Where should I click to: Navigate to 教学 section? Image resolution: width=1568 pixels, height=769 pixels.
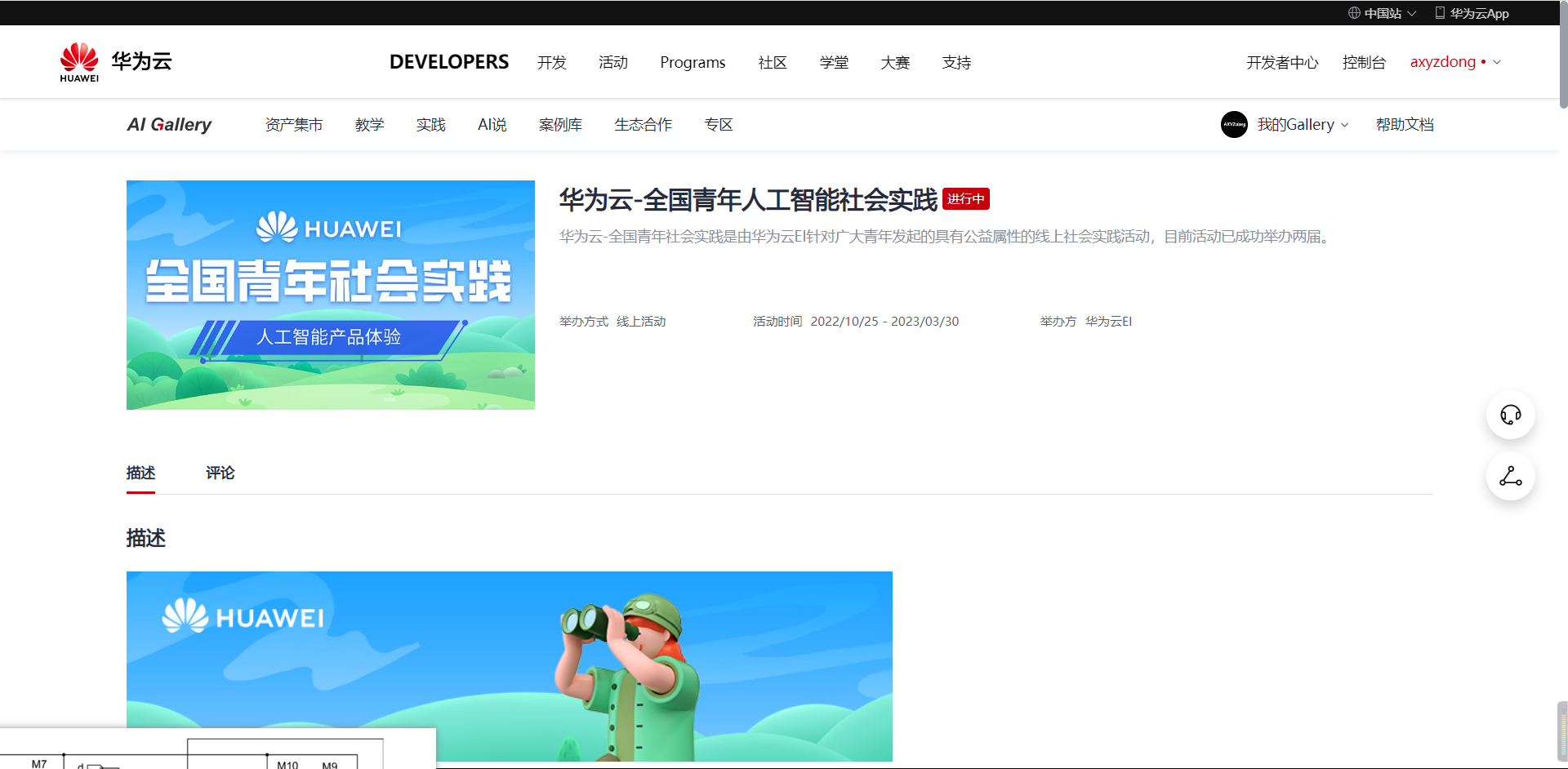pos(369,124)
